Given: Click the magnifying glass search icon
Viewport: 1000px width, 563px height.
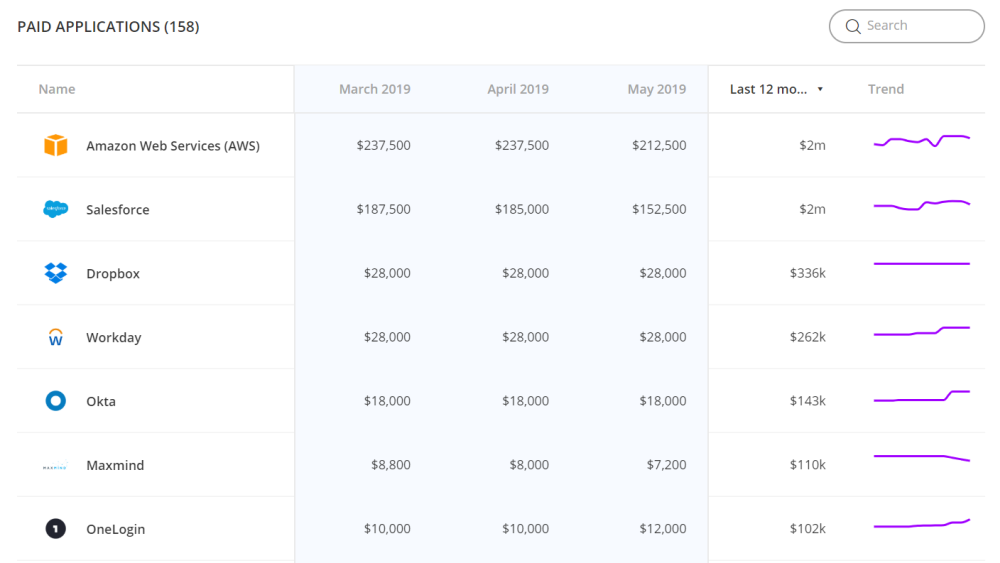Looking at the screenshot, I should point(853,26).
